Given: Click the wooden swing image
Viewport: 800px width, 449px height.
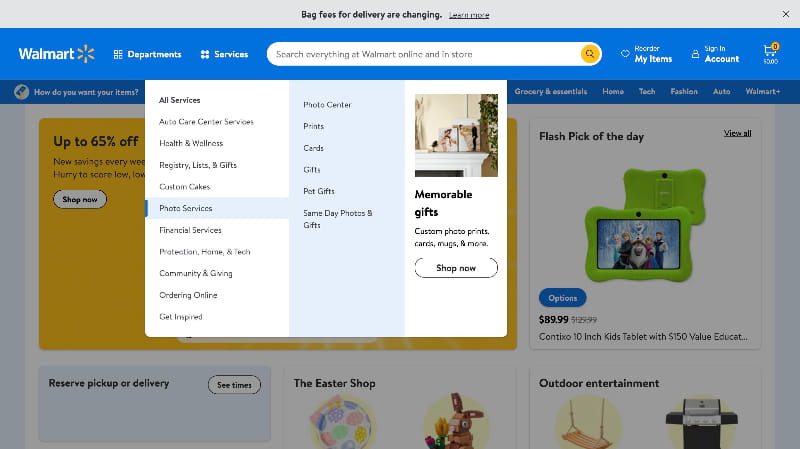Looking at the screenshot, I should coord(588,421).
